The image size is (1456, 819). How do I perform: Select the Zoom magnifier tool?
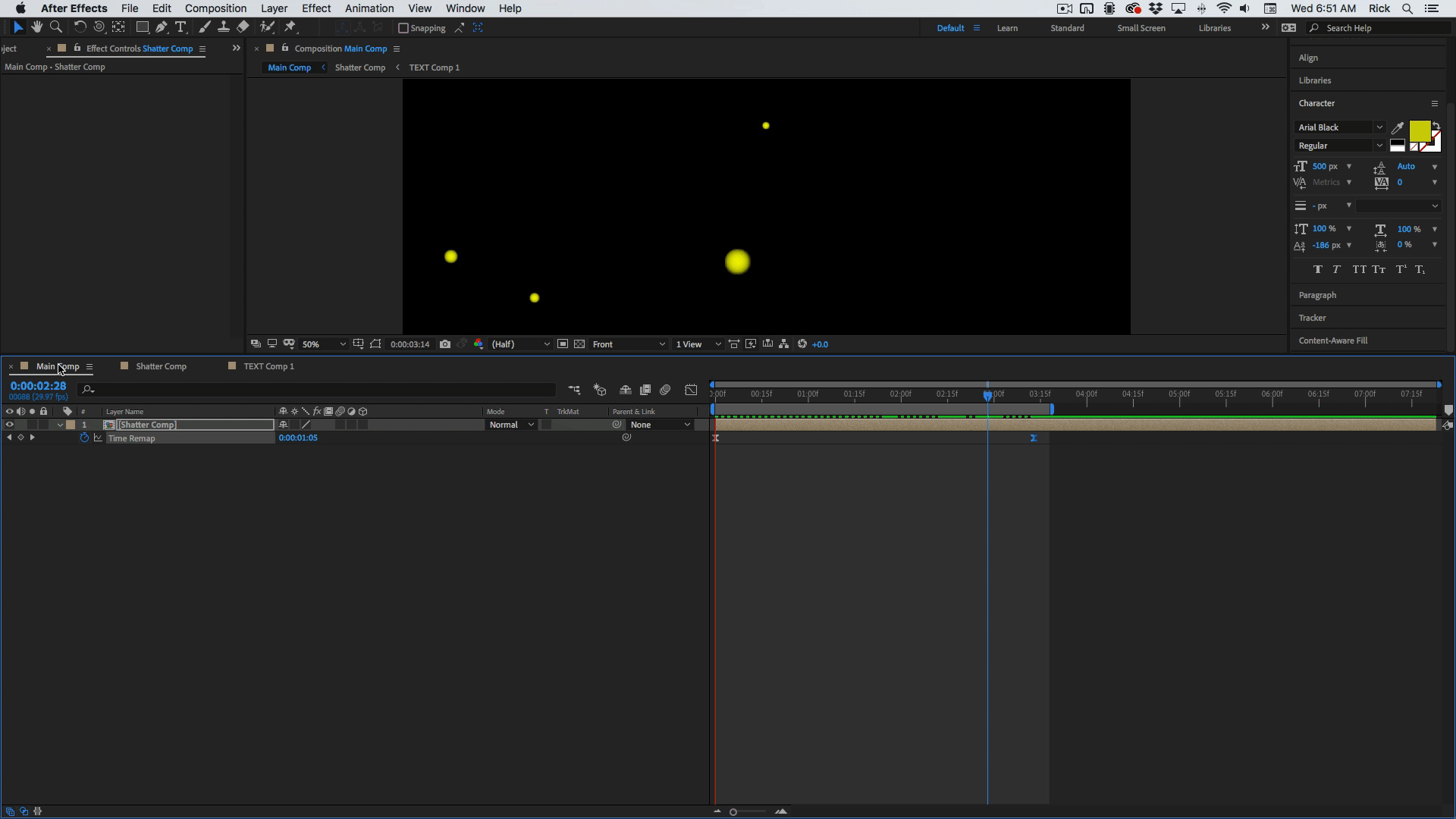[x=55, y=27]
